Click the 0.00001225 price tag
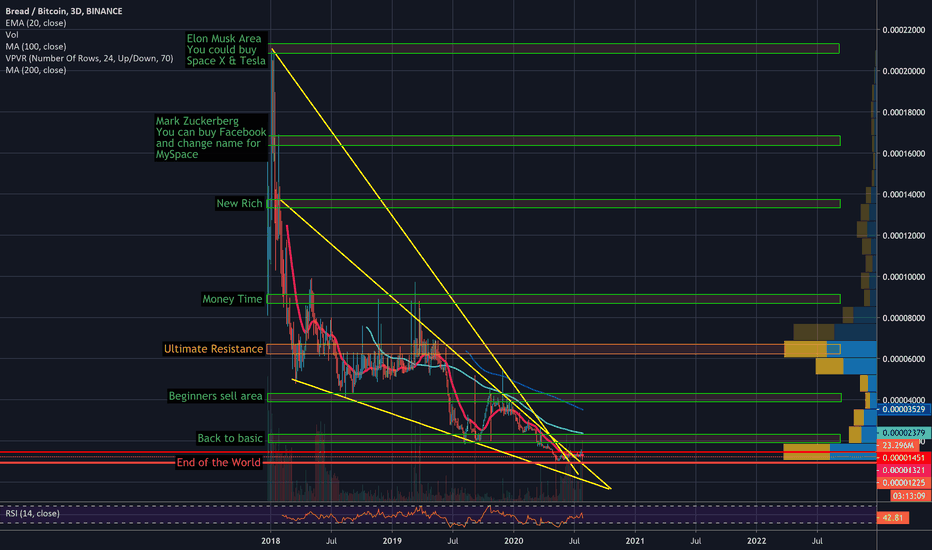Screen dimensions: 932x550 (x=903, y=483)
